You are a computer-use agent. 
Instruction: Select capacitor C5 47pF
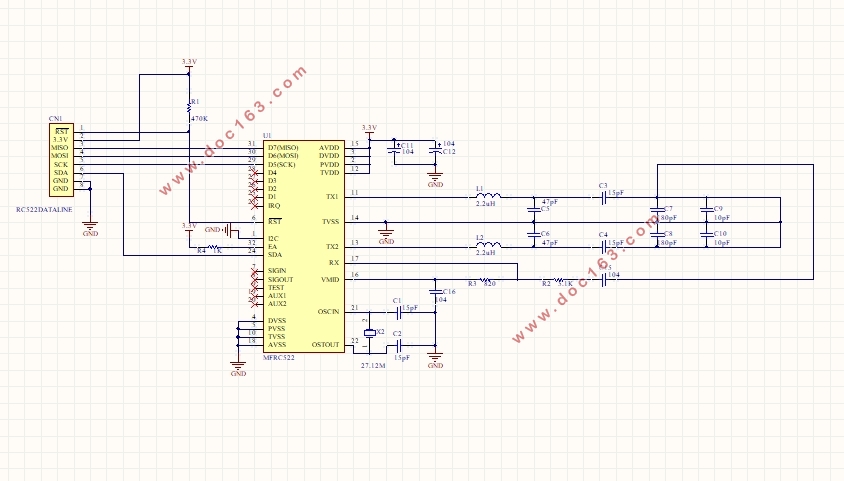[533, 209]
